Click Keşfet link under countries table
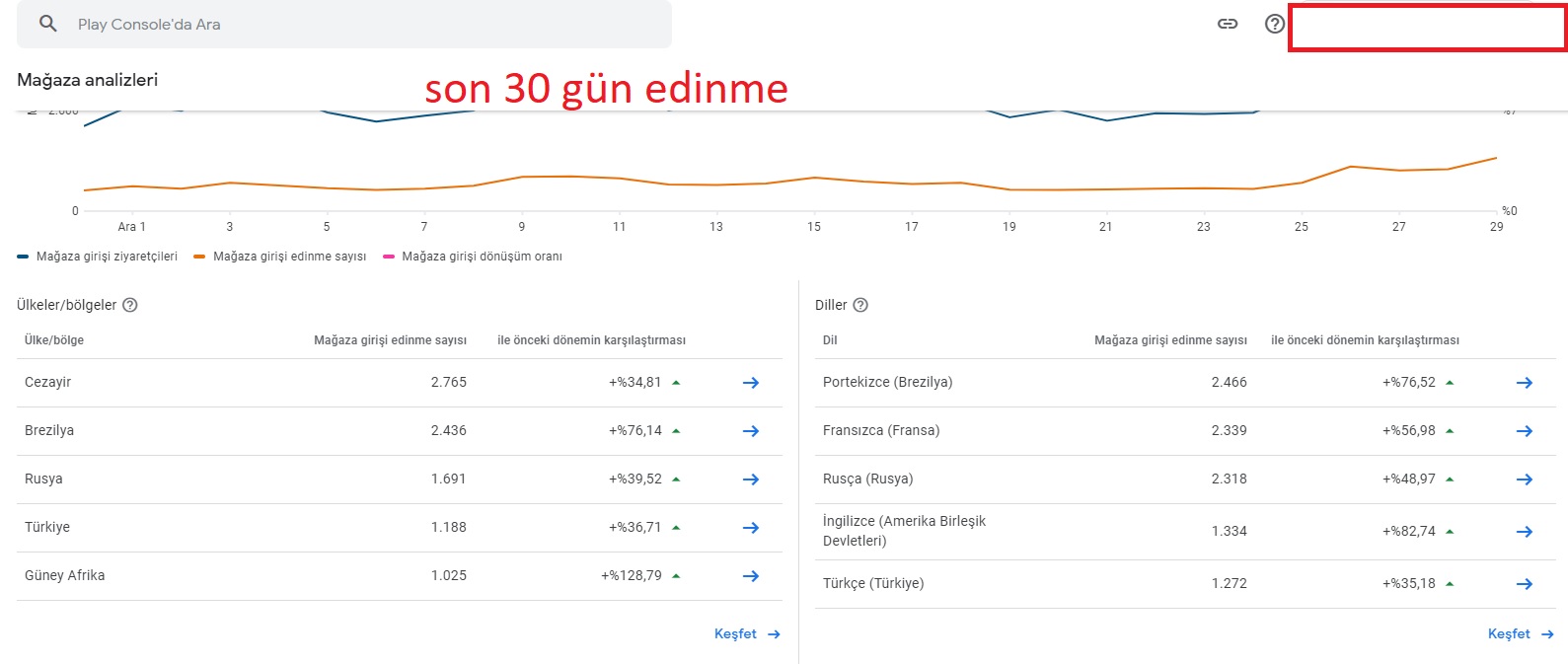 click(747, 634)
